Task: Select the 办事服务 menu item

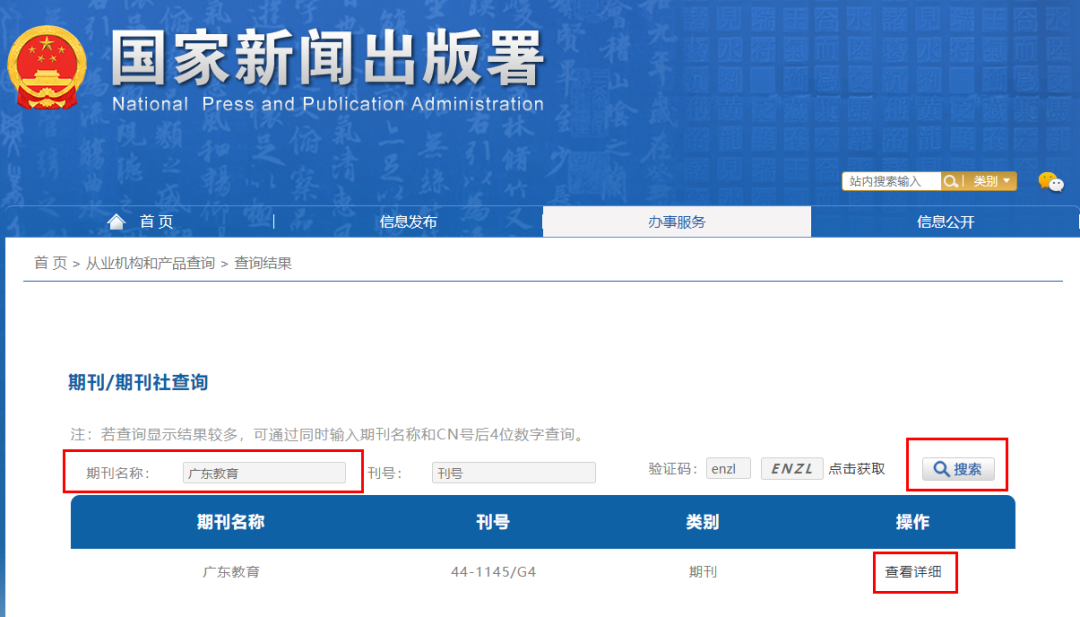Action: coord(676,221)
